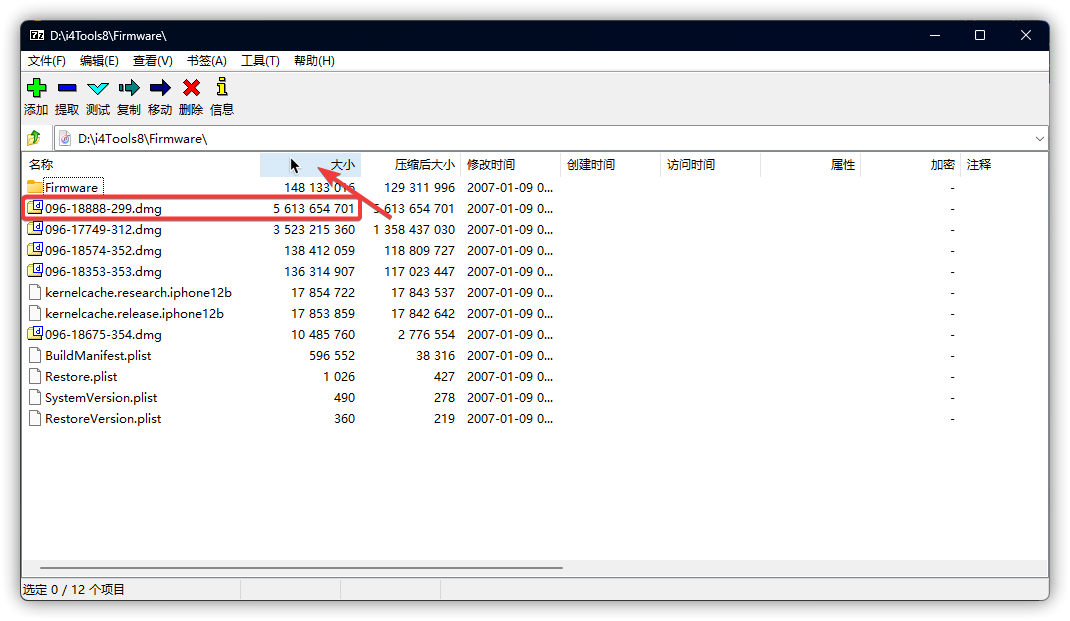The width and height of the screenshot is (1070, 621).
Task: Open the 文件 (File) menu
Action: click(46, 60)
